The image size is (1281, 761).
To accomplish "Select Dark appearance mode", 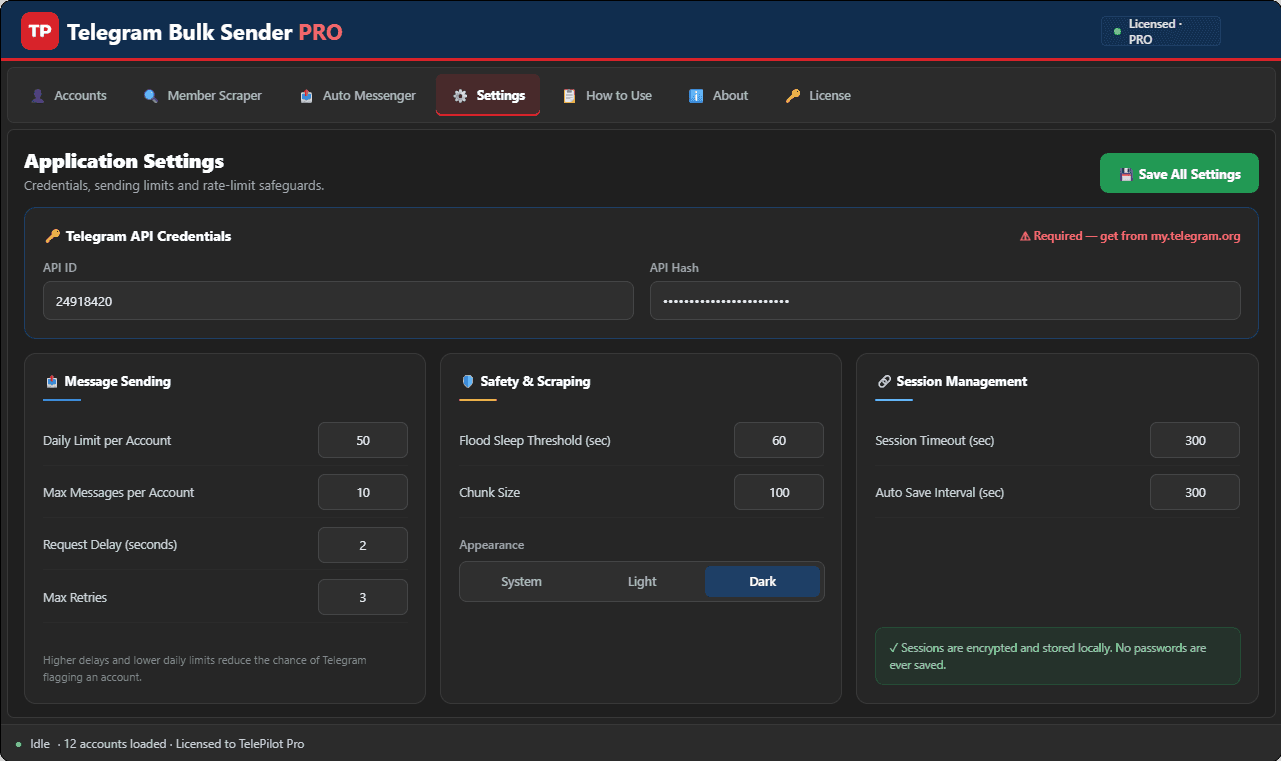I will (763, 582).
